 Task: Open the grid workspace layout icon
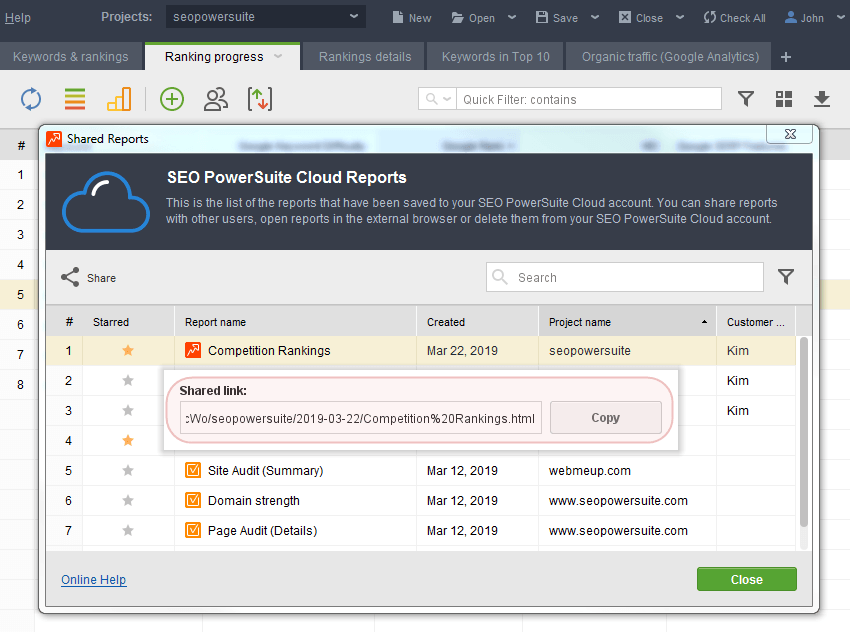784,99
